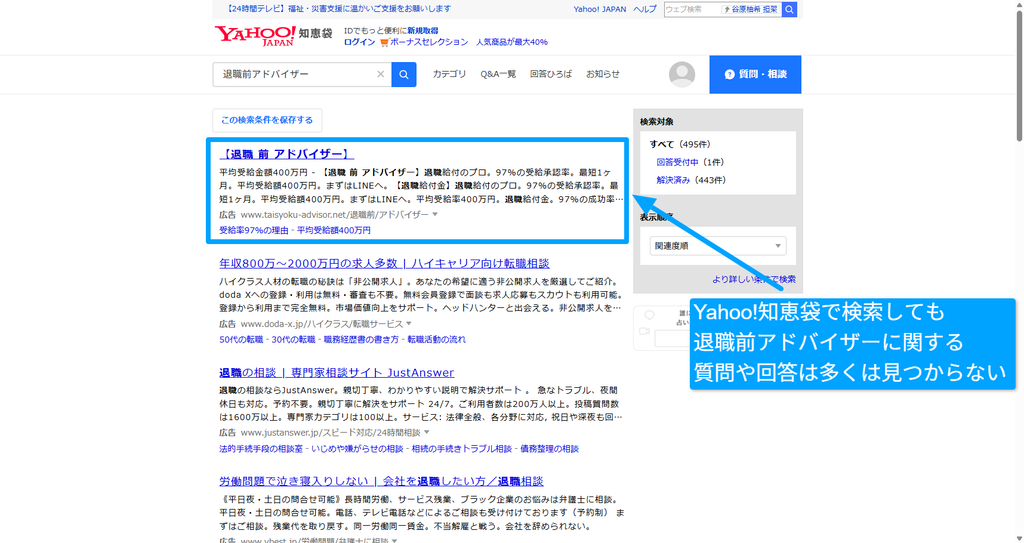Click the ログイン link
The image size is (1024, 543).
[x=359, y=42]
